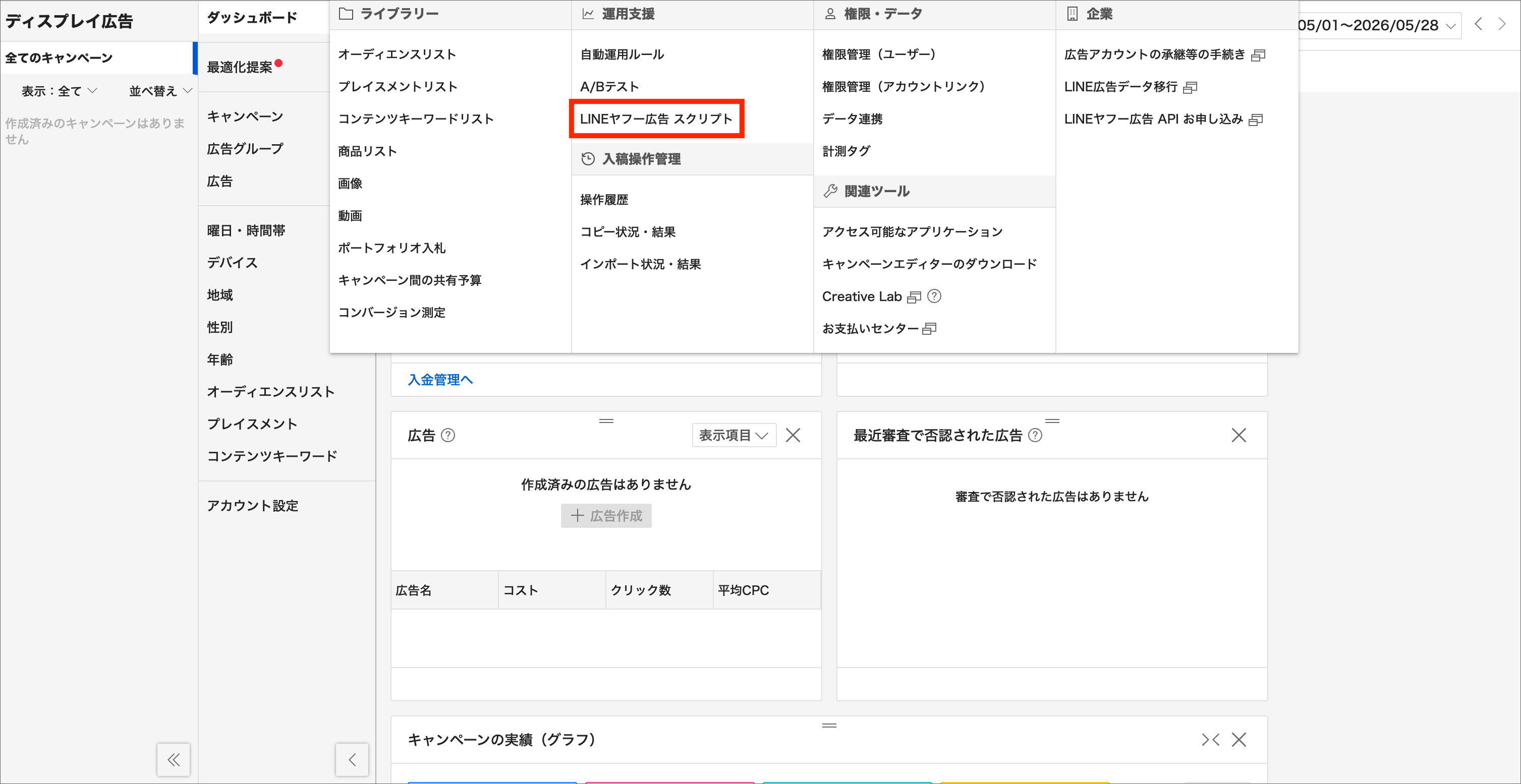Click the help icon beside Creative Lab

pos(934,296)
